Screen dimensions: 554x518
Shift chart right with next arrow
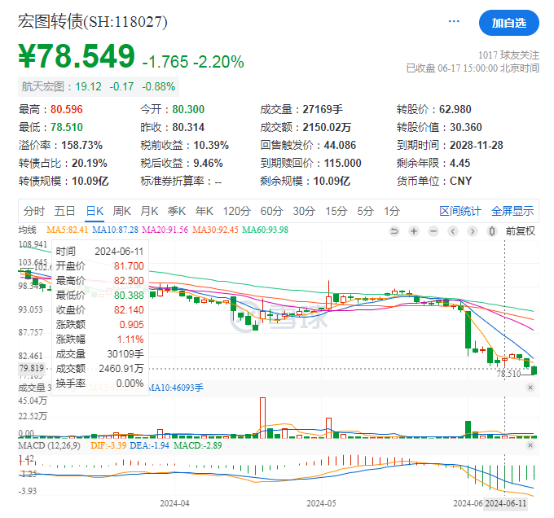472,231
